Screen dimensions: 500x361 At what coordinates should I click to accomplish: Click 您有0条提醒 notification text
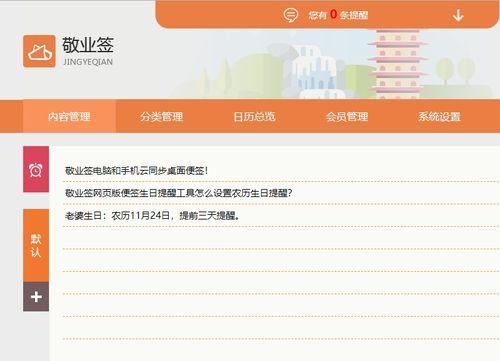338,15
